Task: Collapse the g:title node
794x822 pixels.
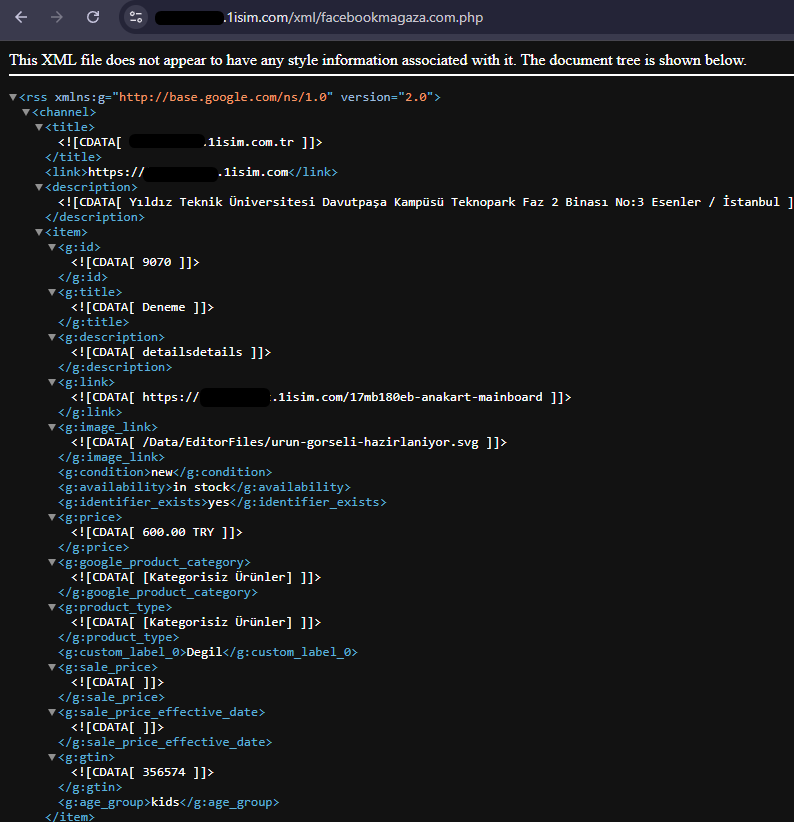Action: click(x=52, y=292)
